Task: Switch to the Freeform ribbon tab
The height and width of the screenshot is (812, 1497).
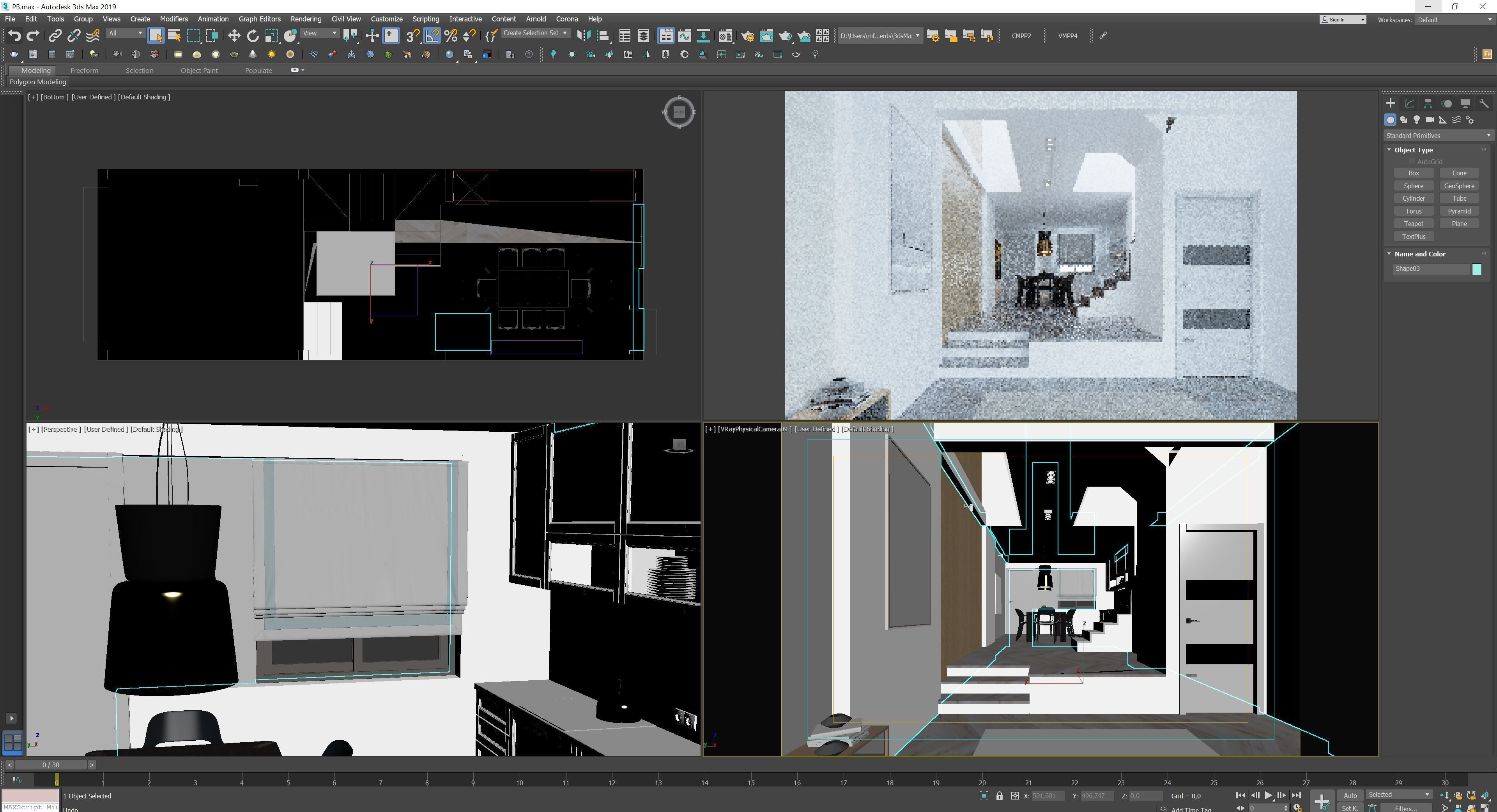Action: click(84, 70)
